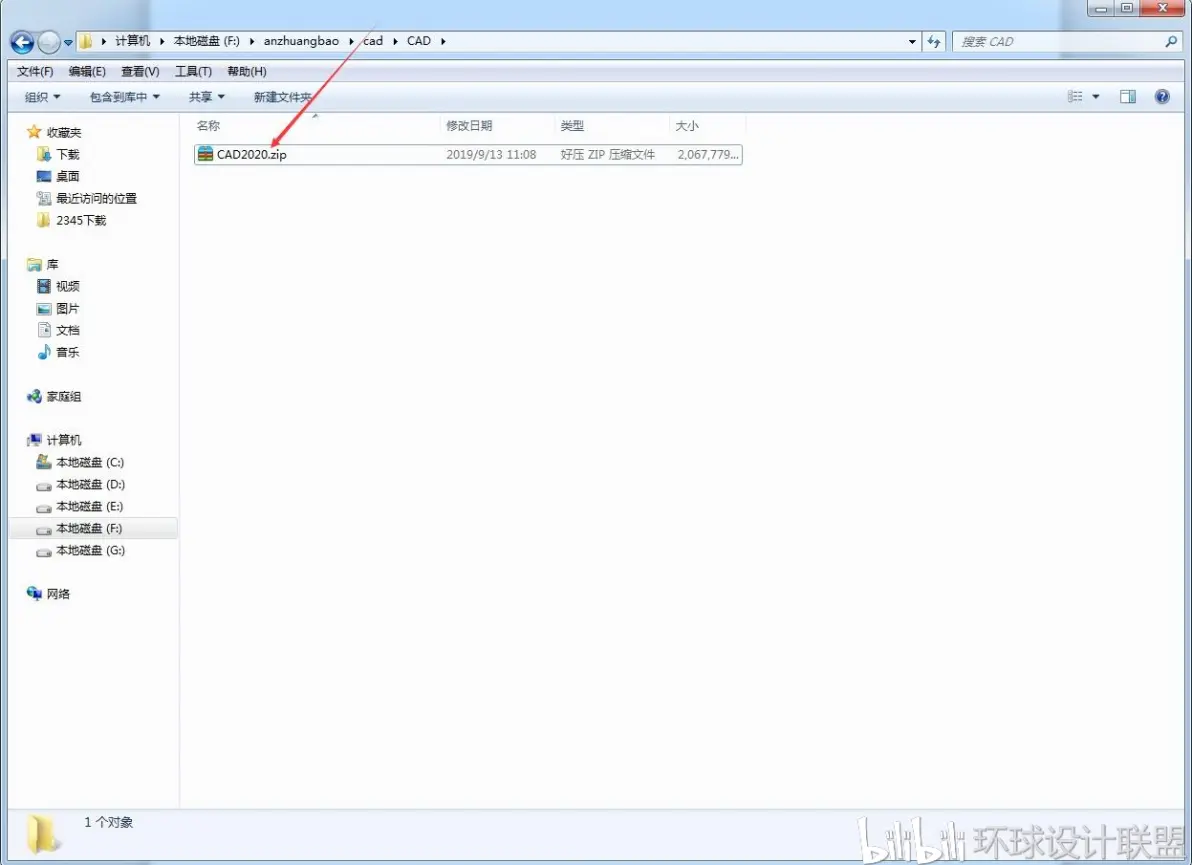Open Help via the blue question mark
Viewport: 1192px width, 865px height.
[1162, 97]
